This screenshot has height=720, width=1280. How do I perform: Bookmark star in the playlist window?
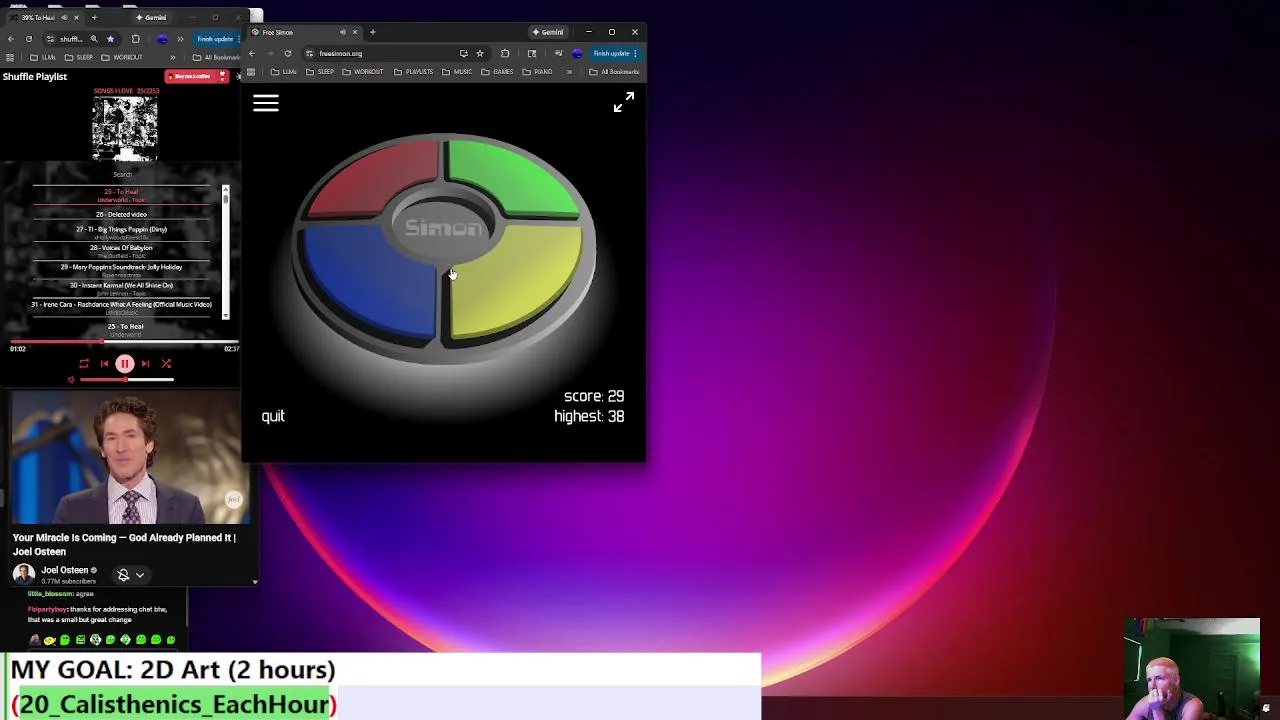tap(110, 39)
